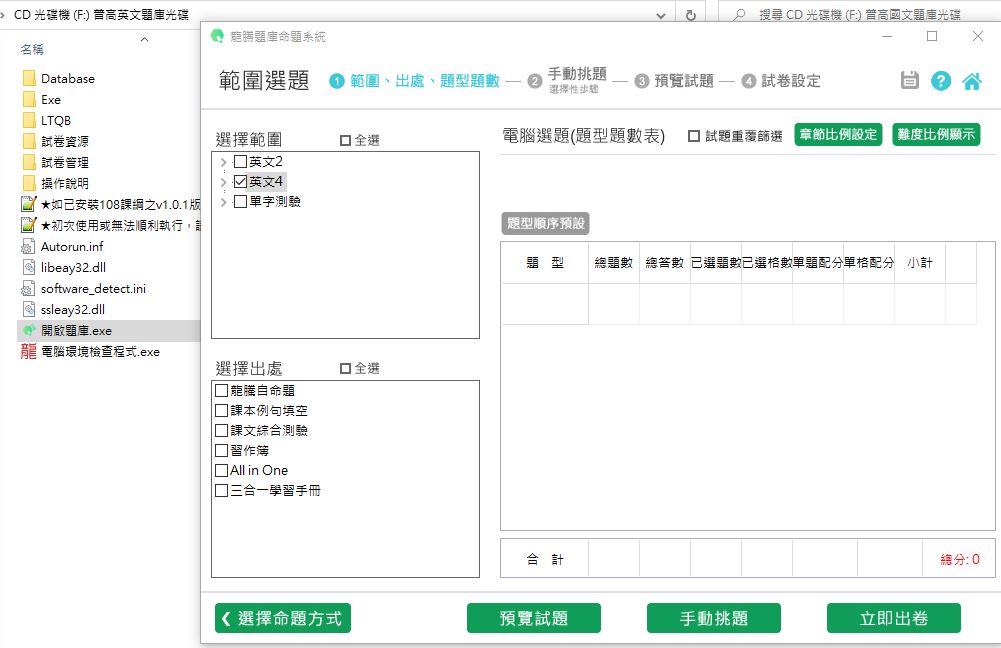Select the Autorun.inf file
This screenshot has height=648, width=1001.
click(71, 246)
